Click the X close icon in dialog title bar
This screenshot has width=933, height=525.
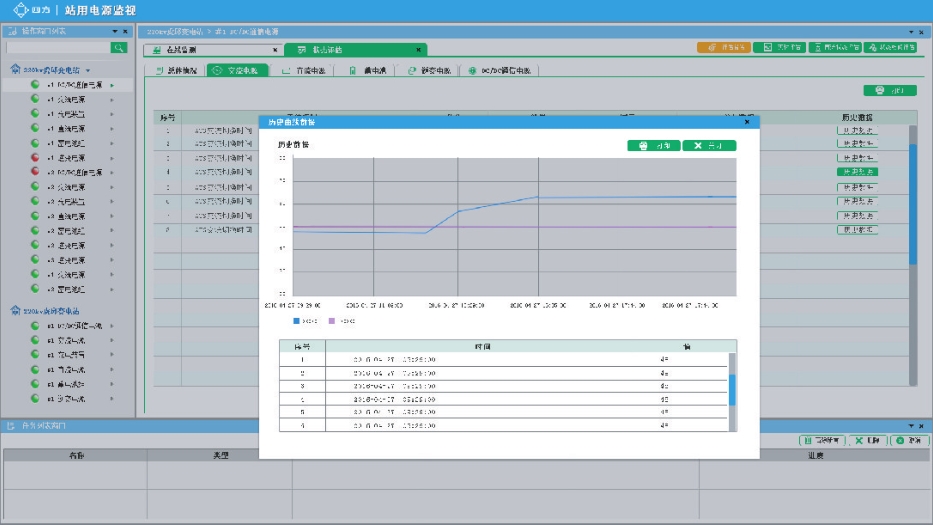[x=746, y=122]
